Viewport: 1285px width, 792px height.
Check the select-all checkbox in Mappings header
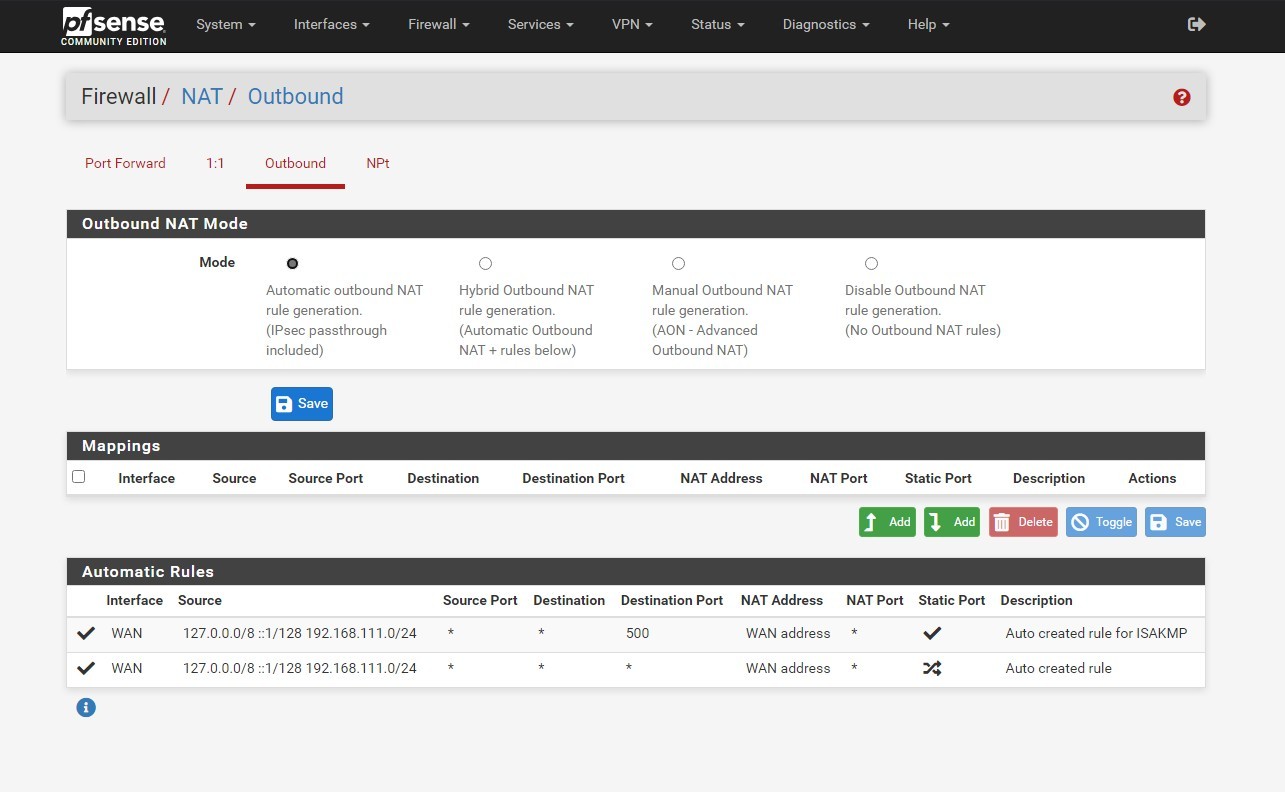click(x=79, y=476)
